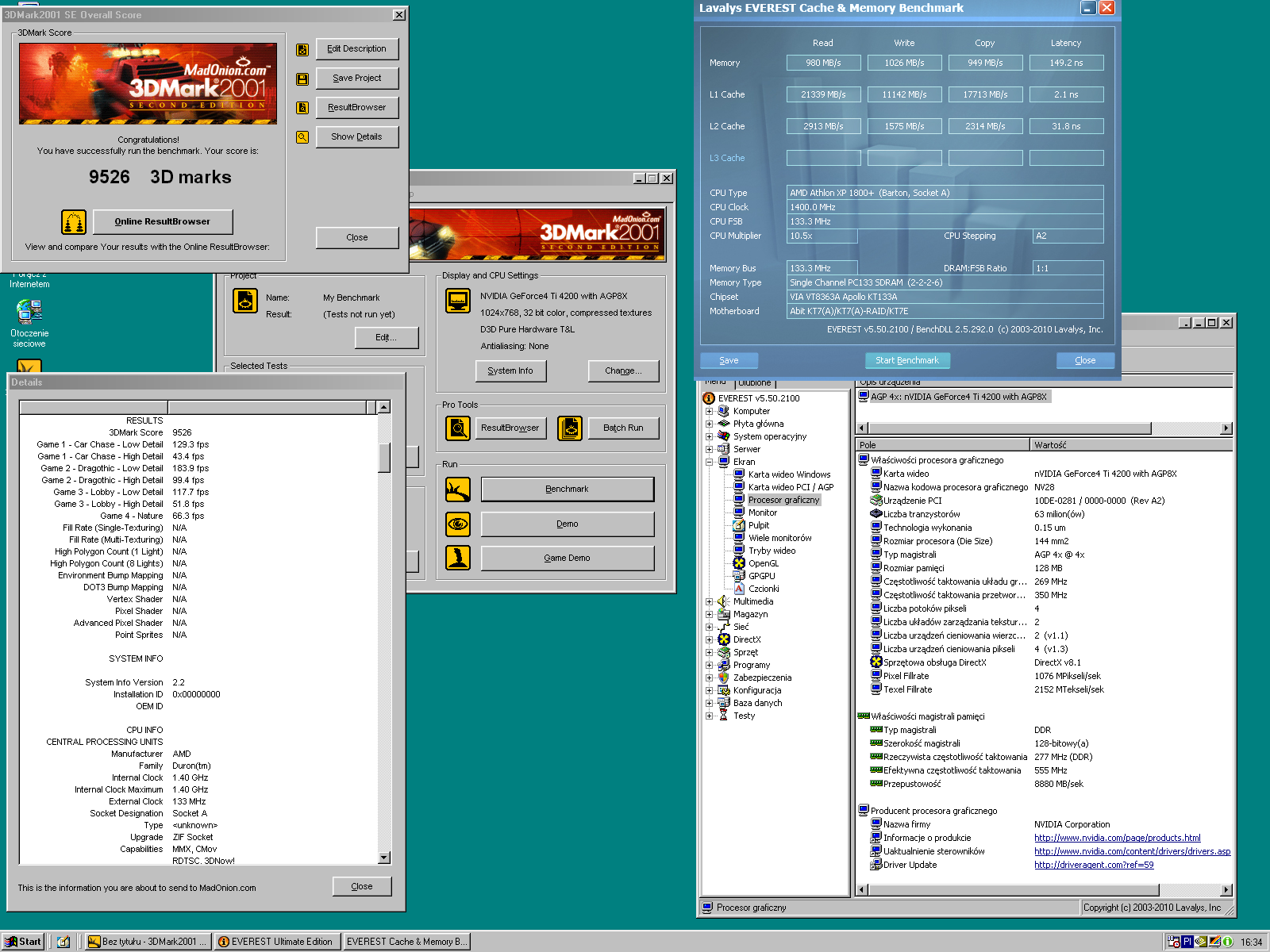1270x952 pixels.
Task: Expand the Serwer tree node
Action: tap(709, 449)
